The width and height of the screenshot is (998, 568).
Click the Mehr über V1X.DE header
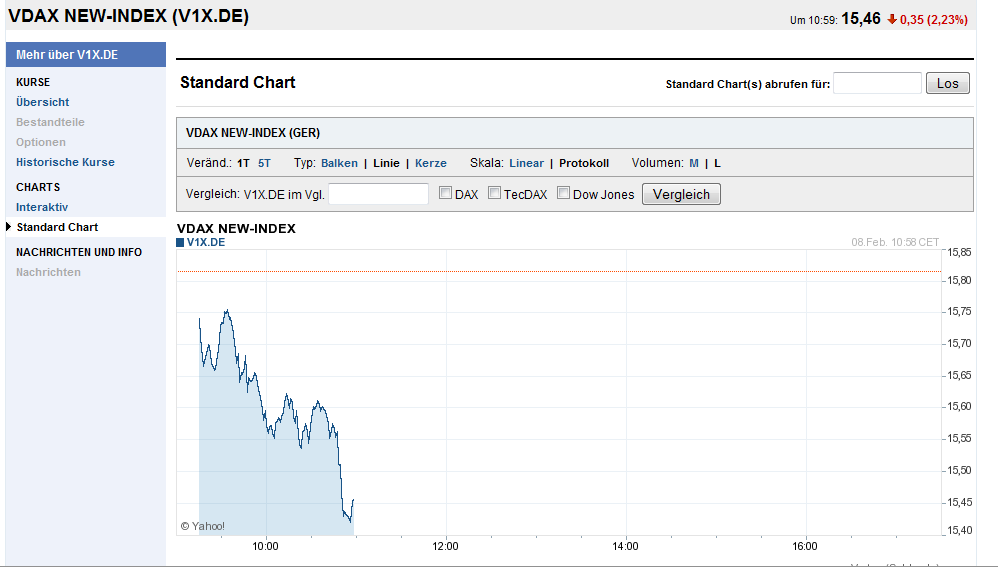(x=67, y=55)
